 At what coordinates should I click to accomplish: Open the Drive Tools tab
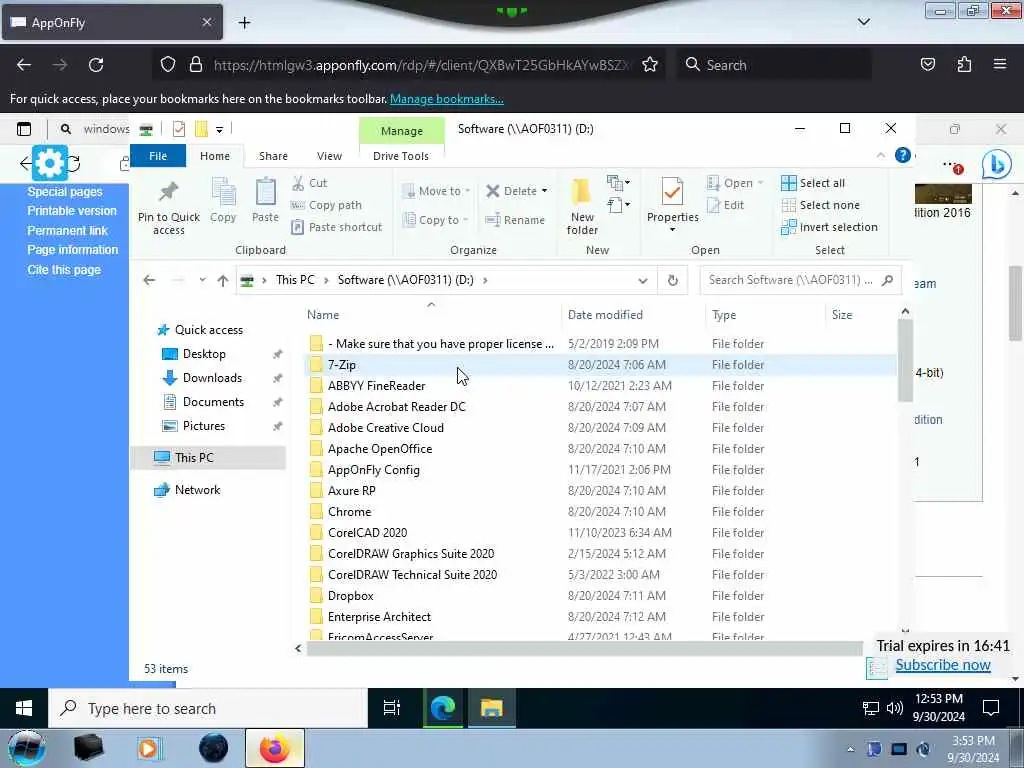(x=401, y=156)
